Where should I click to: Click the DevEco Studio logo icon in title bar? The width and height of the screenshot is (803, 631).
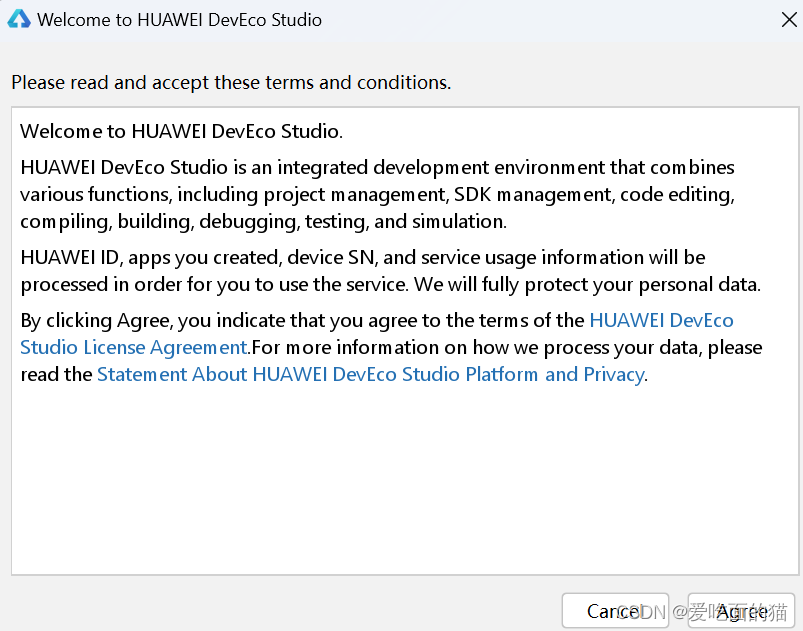point(19,19)
